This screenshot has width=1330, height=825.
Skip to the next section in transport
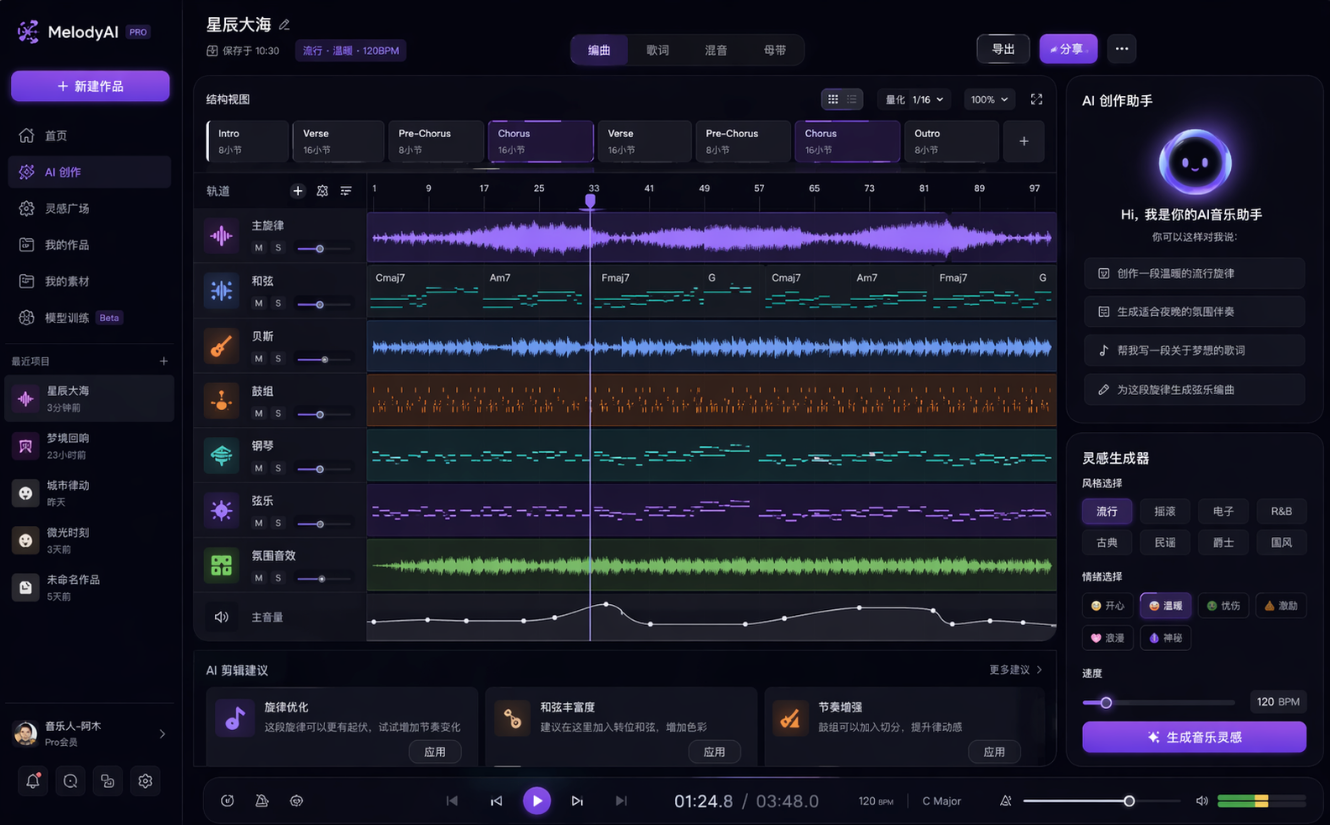pyautogui.click(x=577, y=801)
